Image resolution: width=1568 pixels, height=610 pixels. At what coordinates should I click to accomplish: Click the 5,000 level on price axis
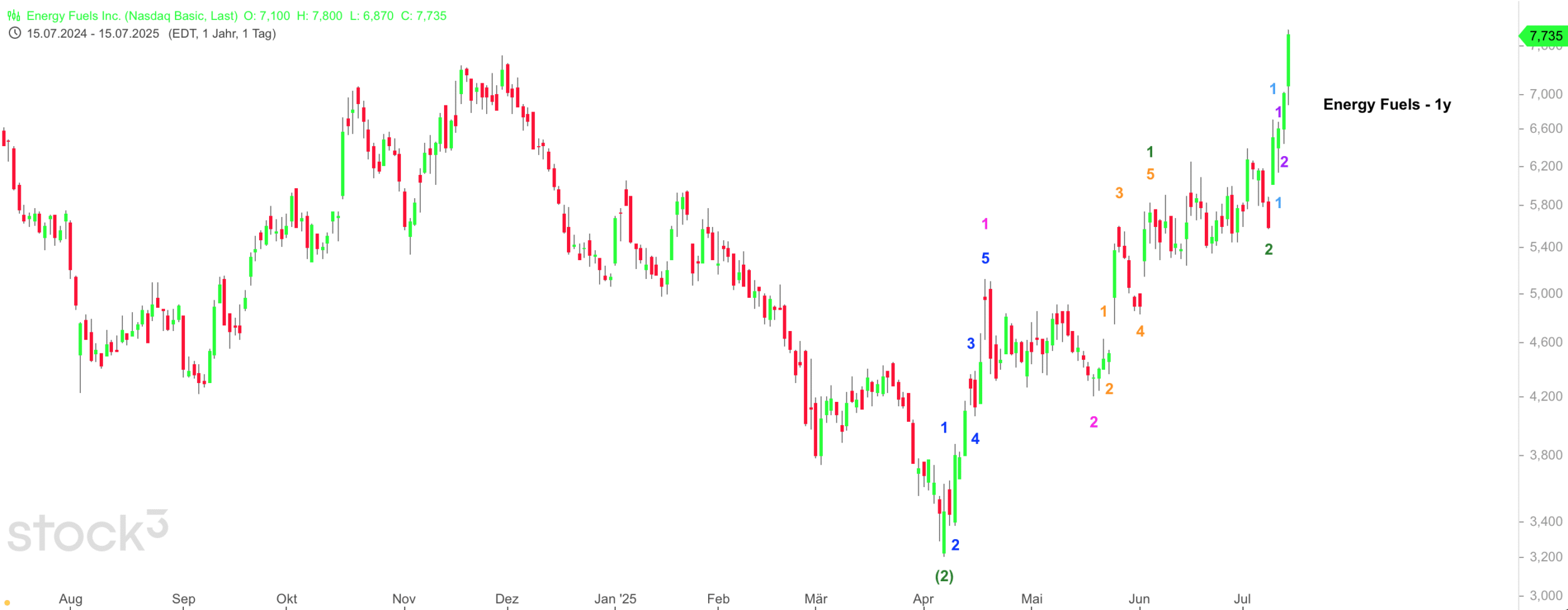(1545, 293)
